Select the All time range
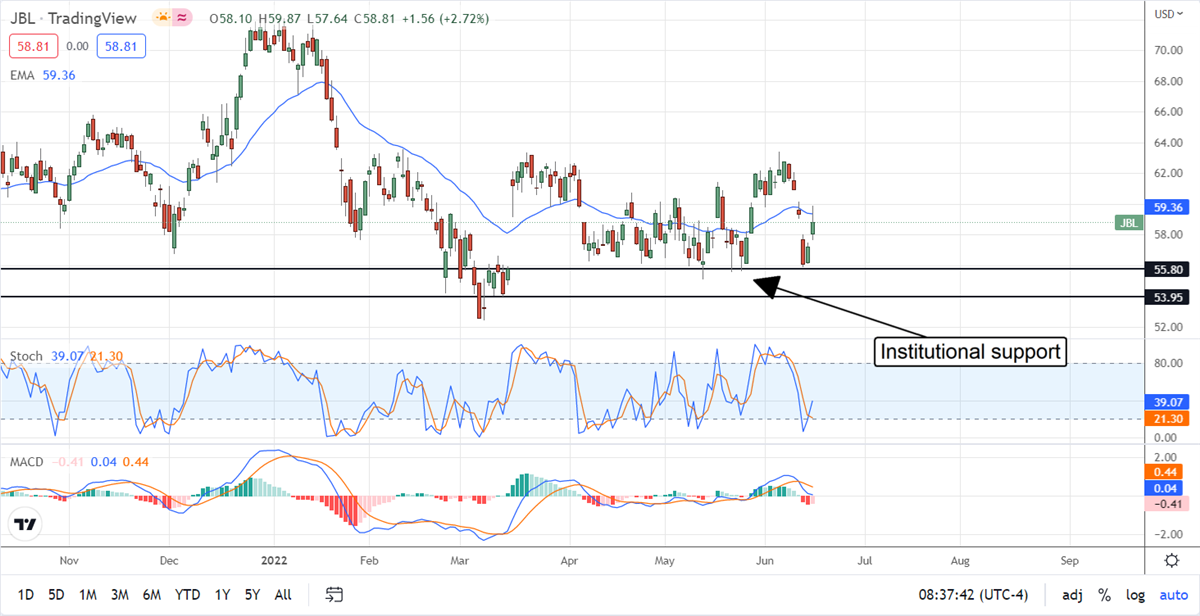The image size is (1200, 616). (283, 594)
